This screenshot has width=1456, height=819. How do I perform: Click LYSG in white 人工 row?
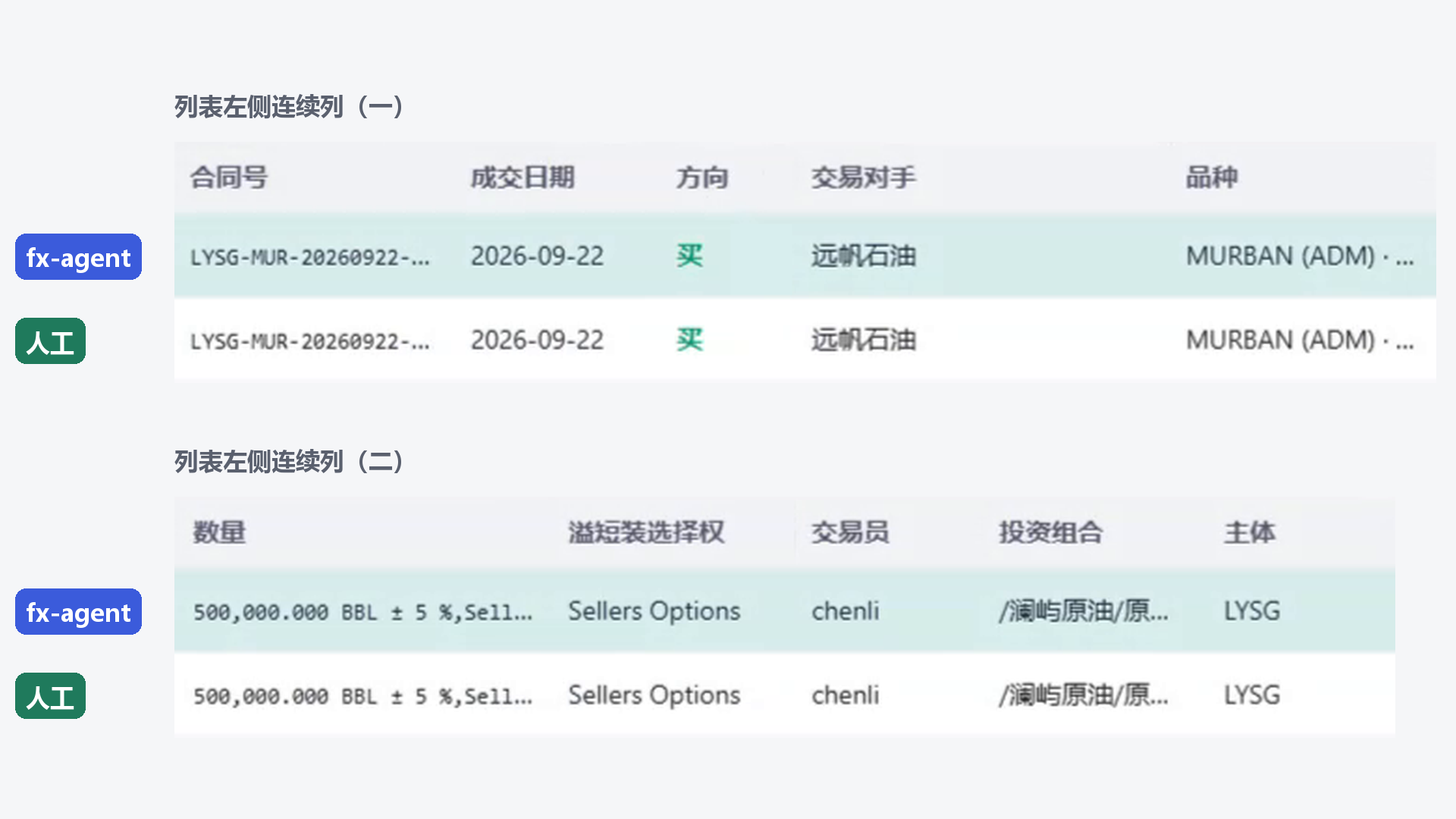point(1252,695)
